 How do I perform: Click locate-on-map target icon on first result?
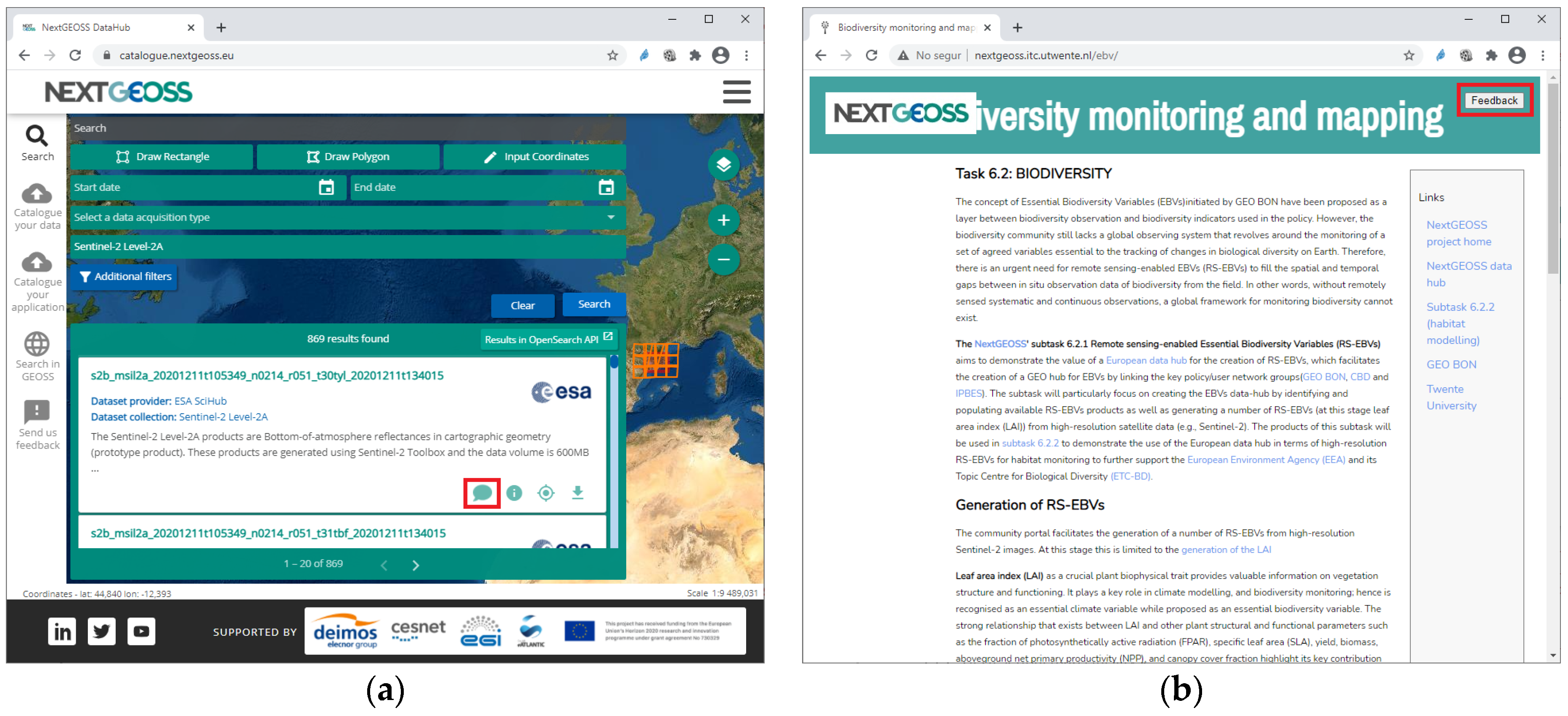[x=546, y=493]
